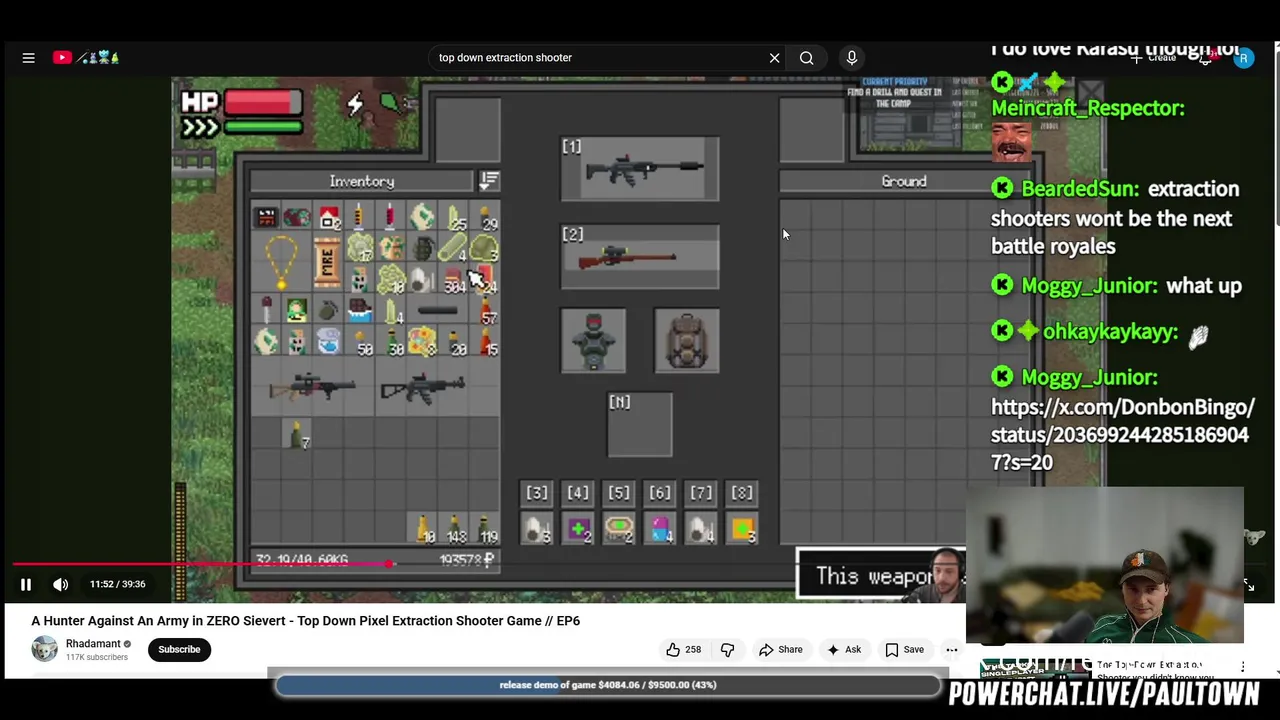Click the rouble money amount 193578
The image size is (1280, 720).
tap(467, 560)
